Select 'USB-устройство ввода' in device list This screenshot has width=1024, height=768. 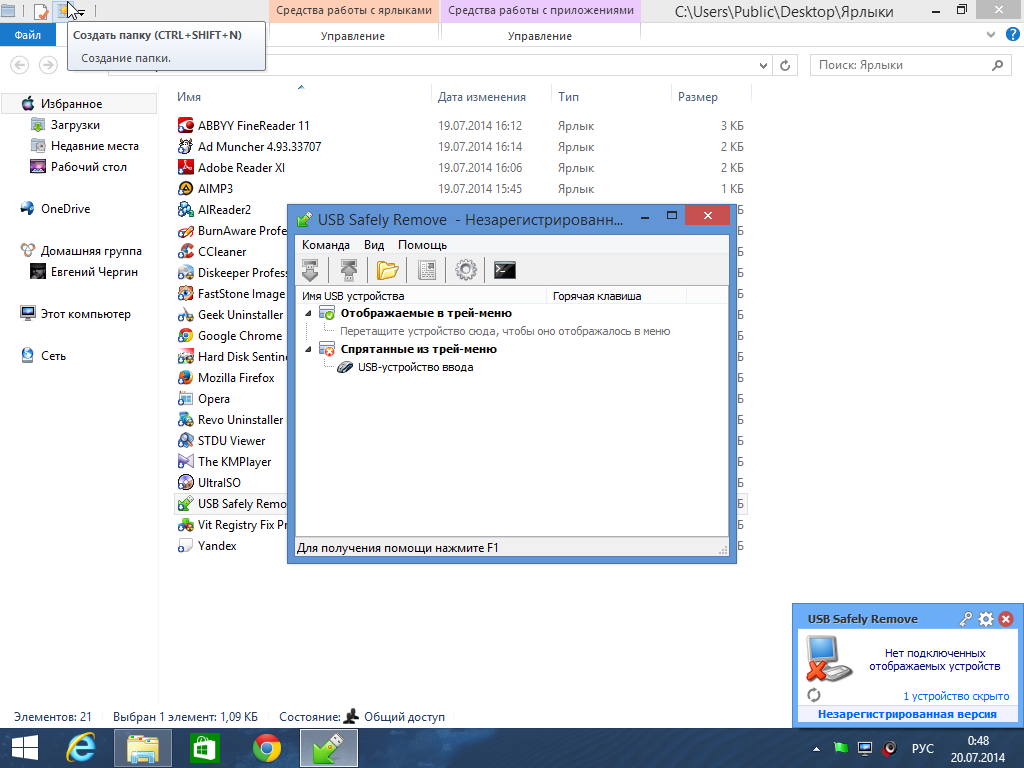point(415,367)
